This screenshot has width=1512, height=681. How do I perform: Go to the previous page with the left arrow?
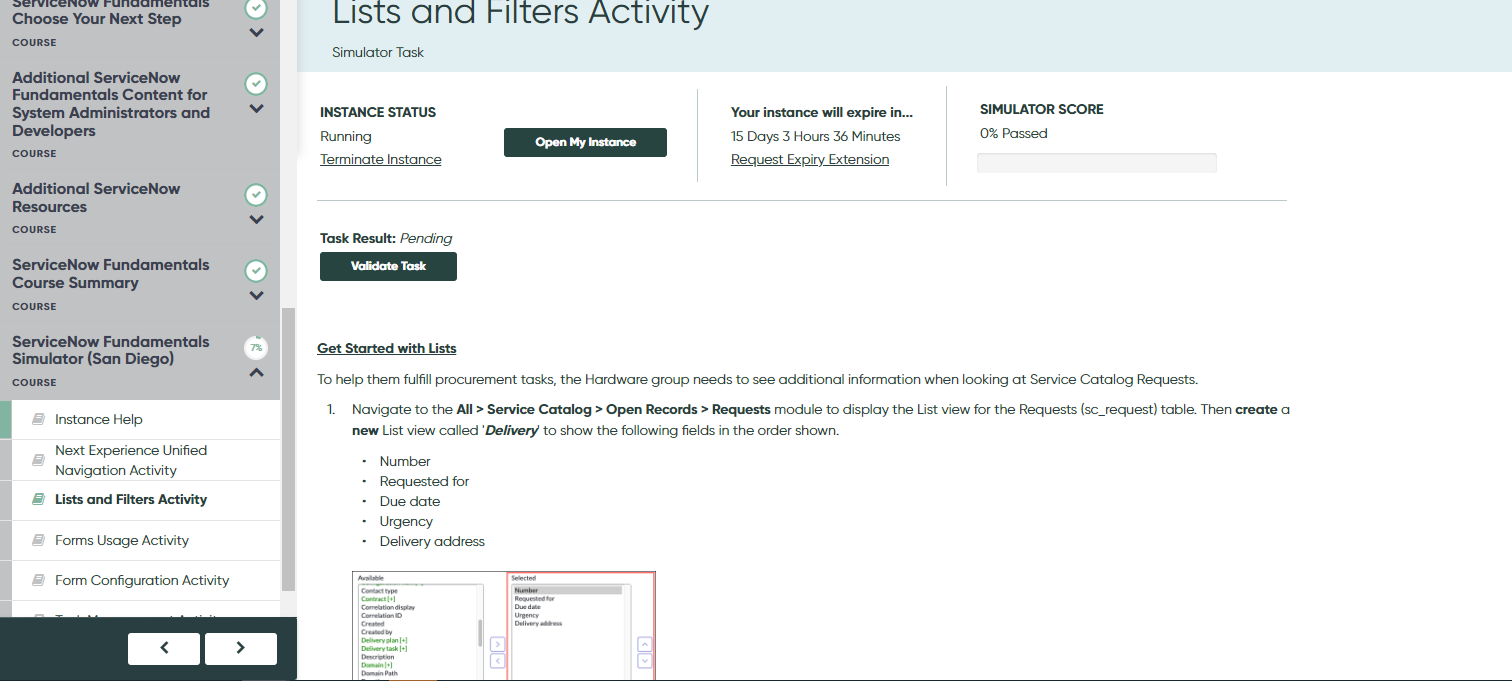pos(164,648)
